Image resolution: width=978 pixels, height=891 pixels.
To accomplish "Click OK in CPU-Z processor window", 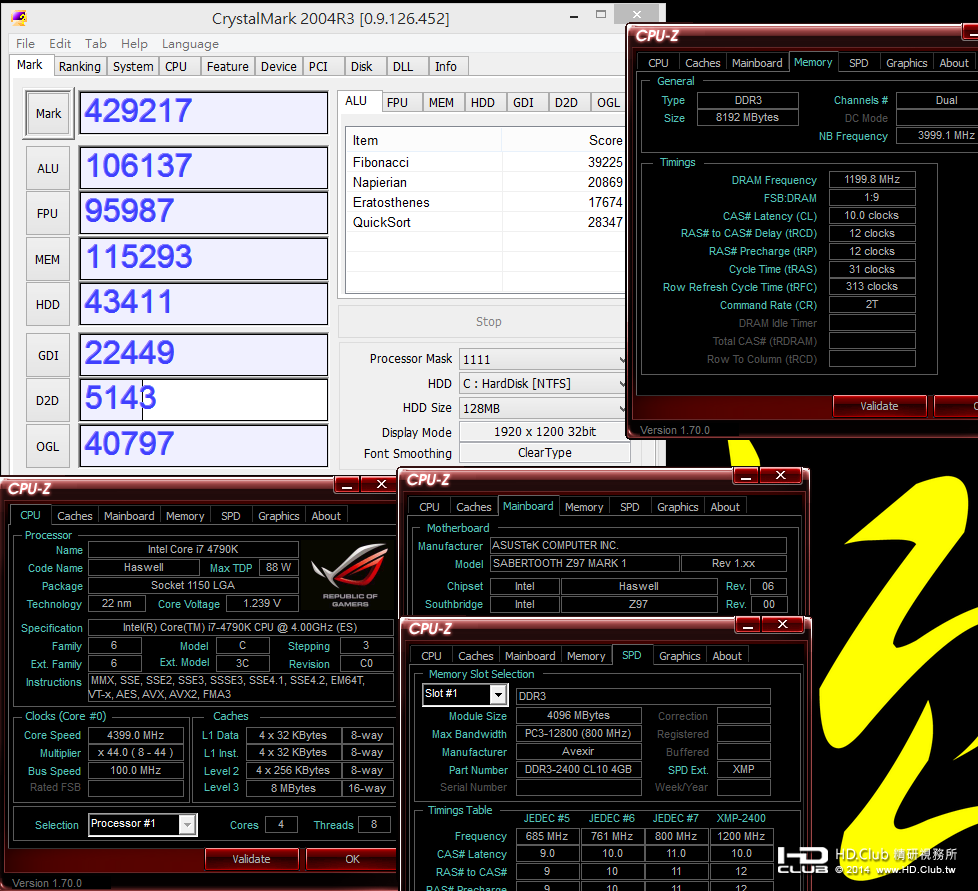I will [352, 859].
